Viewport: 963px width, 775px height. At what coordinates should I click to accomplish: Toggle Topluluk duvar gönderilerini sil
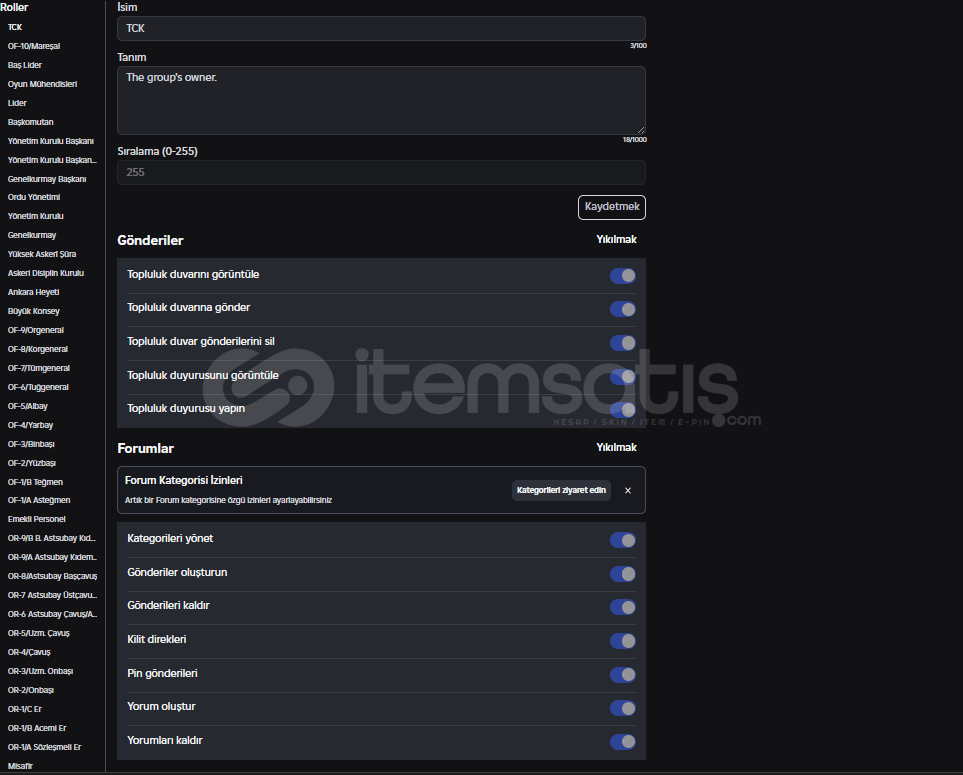[622, 343]
